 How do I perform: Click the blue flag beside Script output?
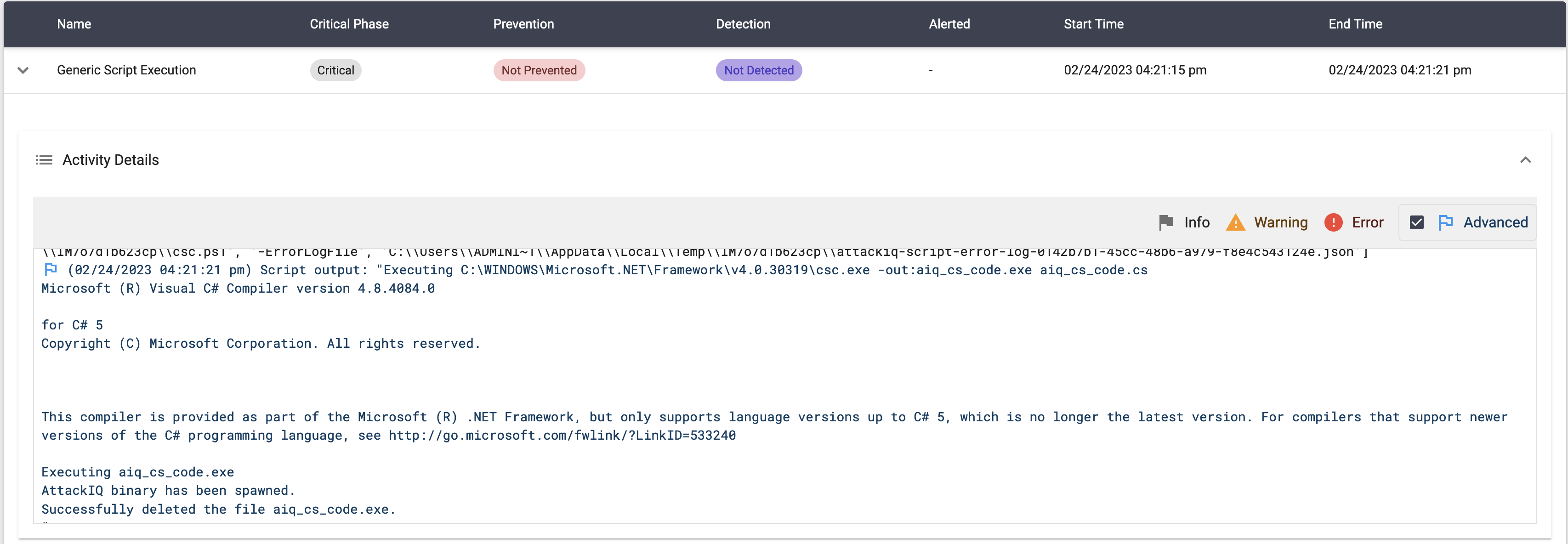point(51,270)
